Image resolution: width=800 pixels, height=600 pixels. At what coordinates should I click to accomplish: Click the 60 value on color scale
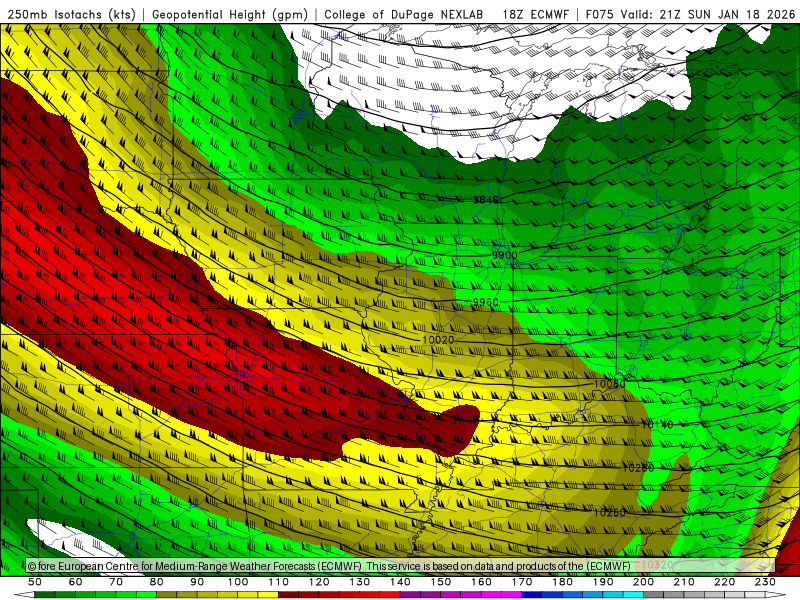[x=75, y=582]
